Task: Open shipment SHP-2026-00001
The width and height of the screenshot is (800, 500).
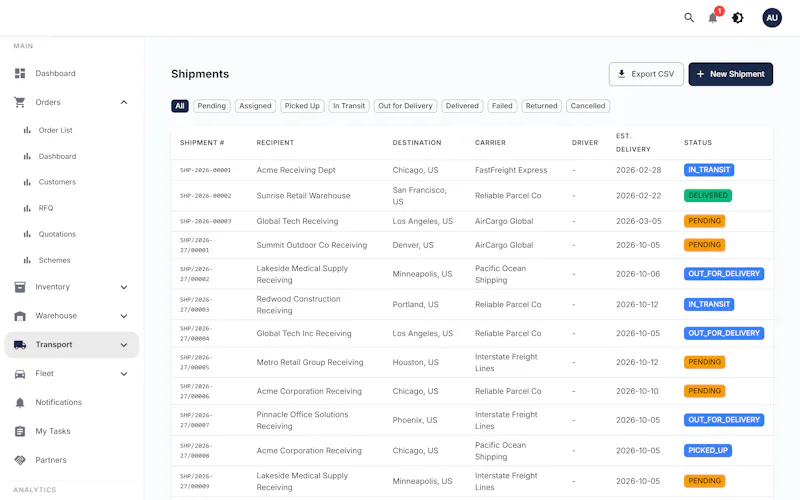Action: click(x=206, y=170)
